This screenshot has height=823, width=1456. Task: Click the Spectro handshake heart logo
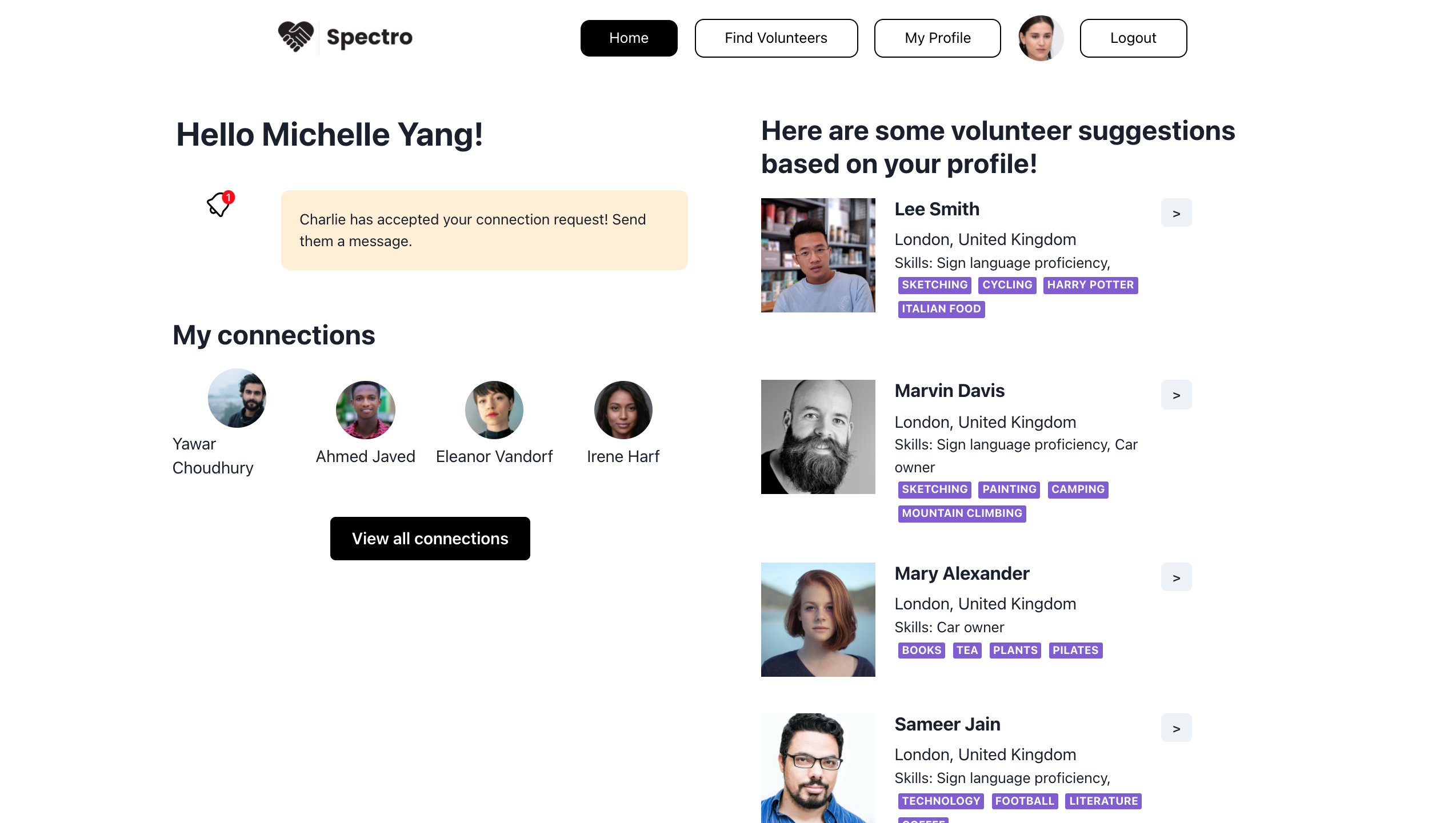(x=295, y=37)
